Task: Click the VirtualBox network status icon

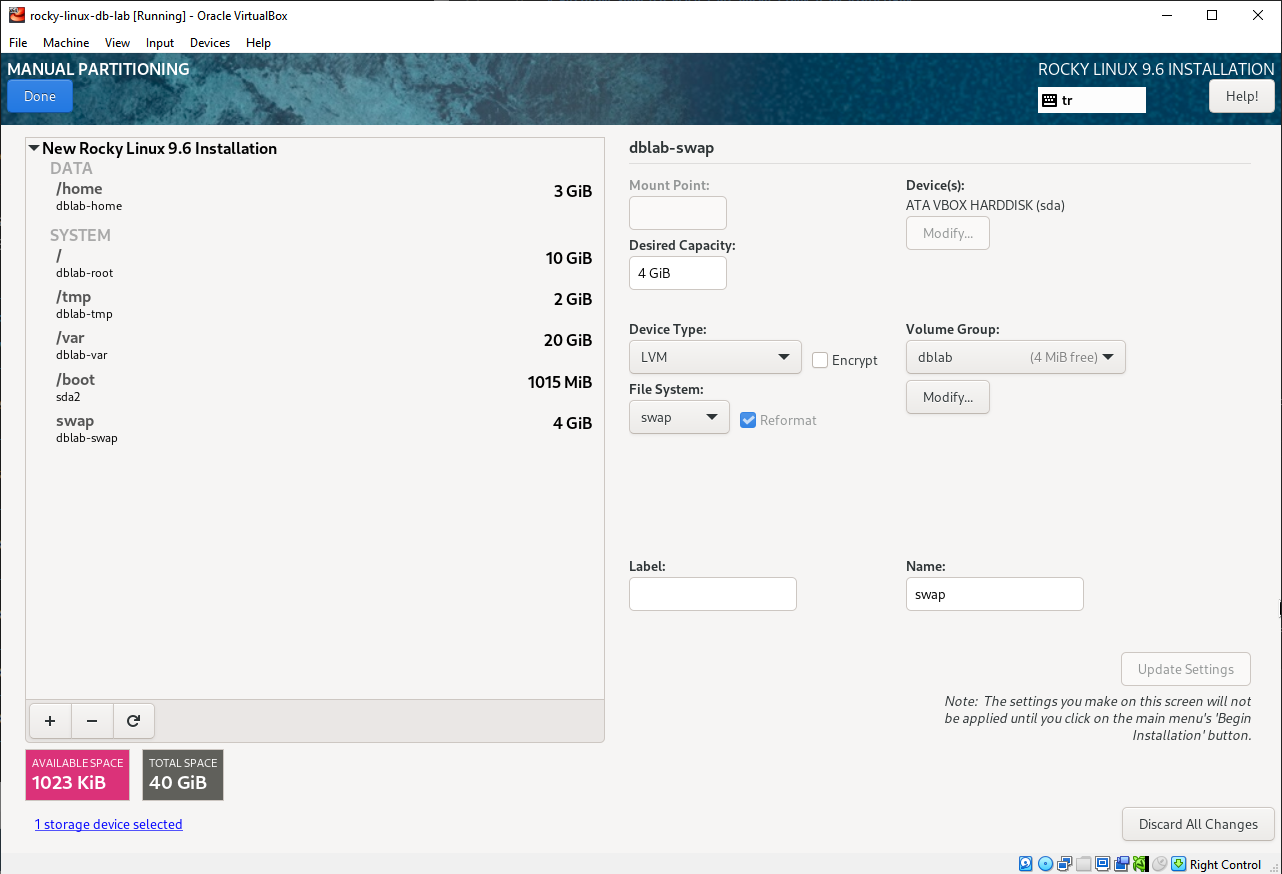Action: [1064, 864]
